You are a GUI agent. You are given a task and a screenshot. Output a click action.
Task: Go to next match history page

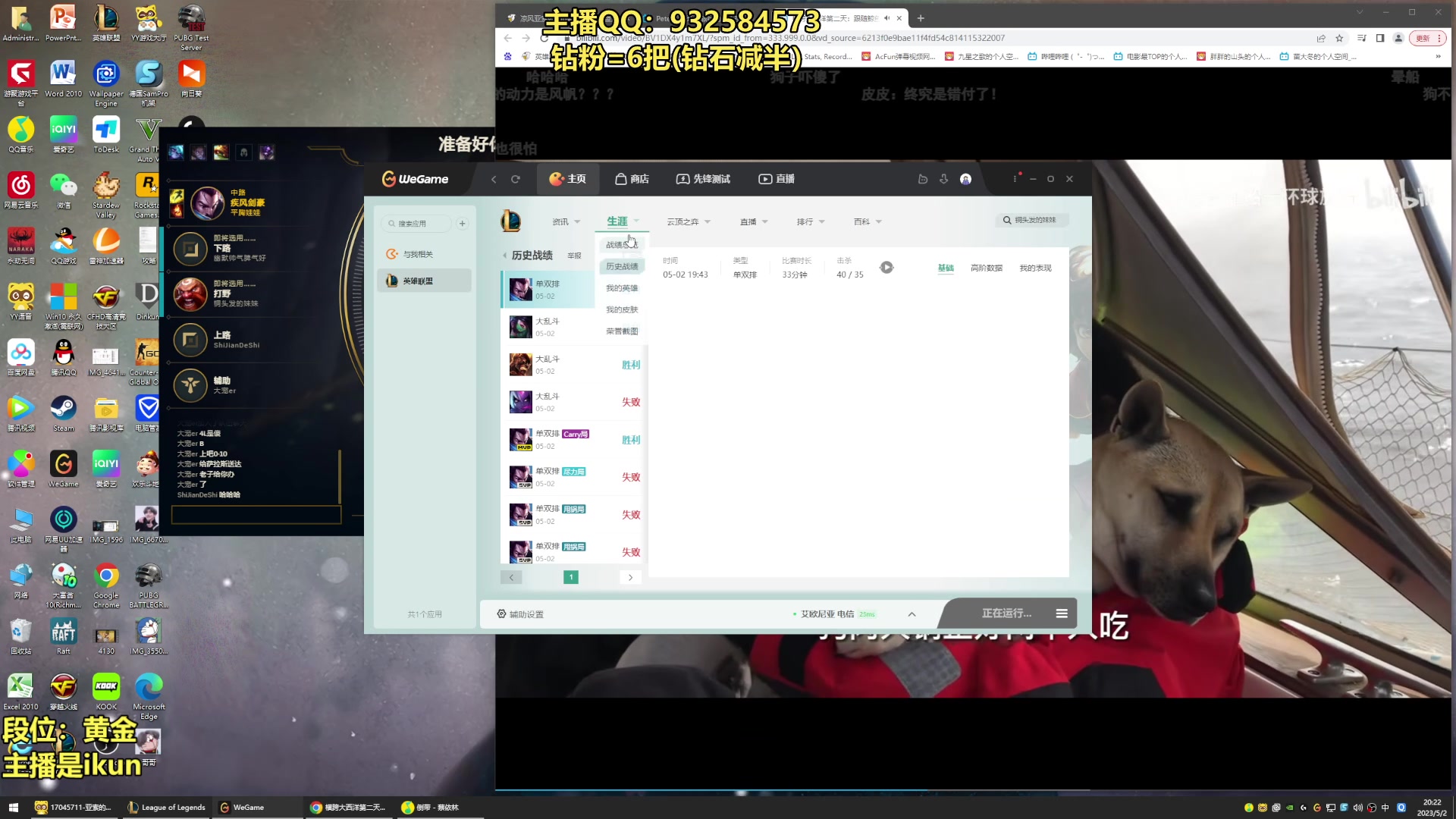(630, 578)
